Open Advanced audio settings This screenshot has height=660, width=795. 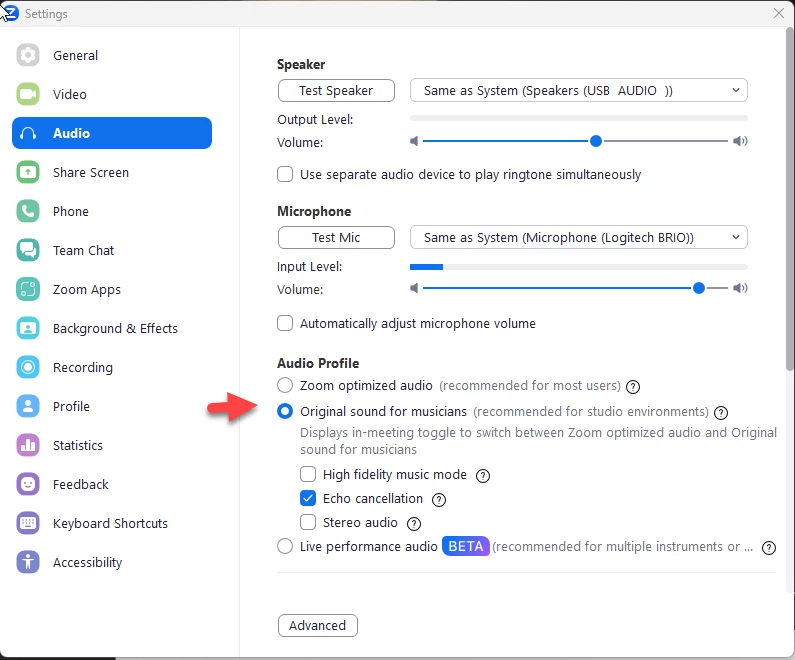[x=317, y=626]
